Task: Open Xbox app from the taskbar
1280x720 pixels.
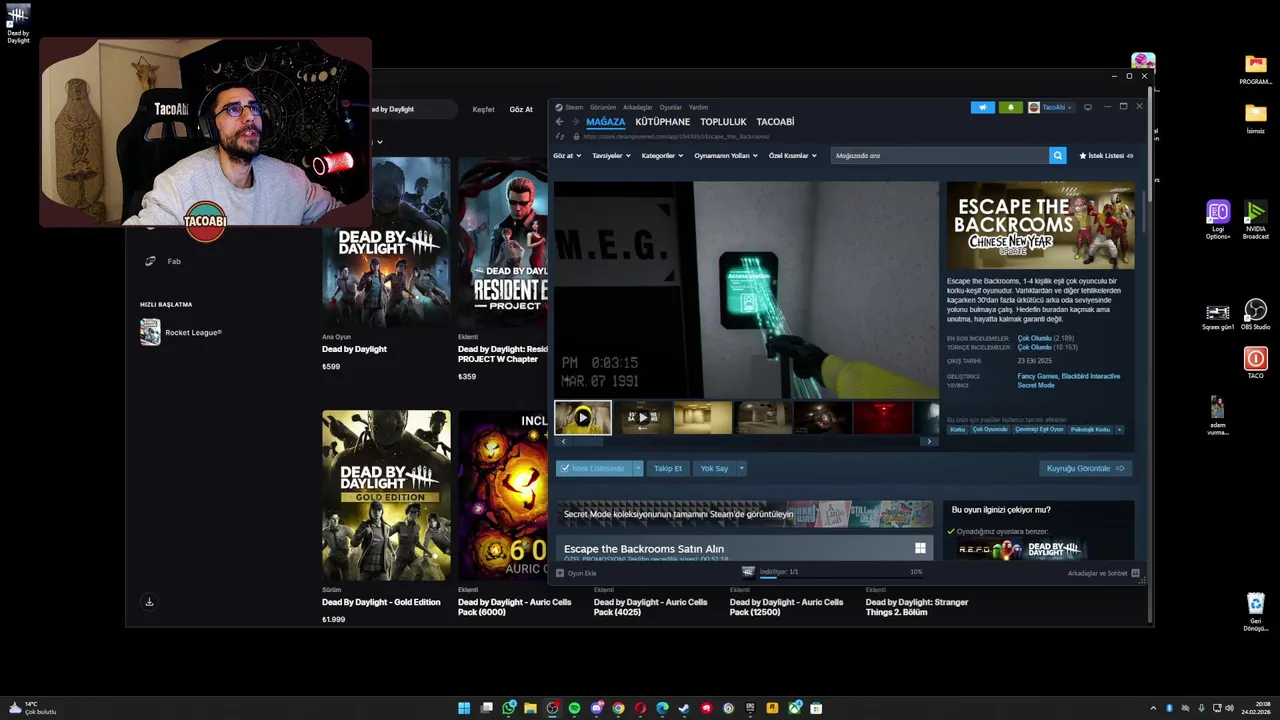Action: tap(794, 708)
